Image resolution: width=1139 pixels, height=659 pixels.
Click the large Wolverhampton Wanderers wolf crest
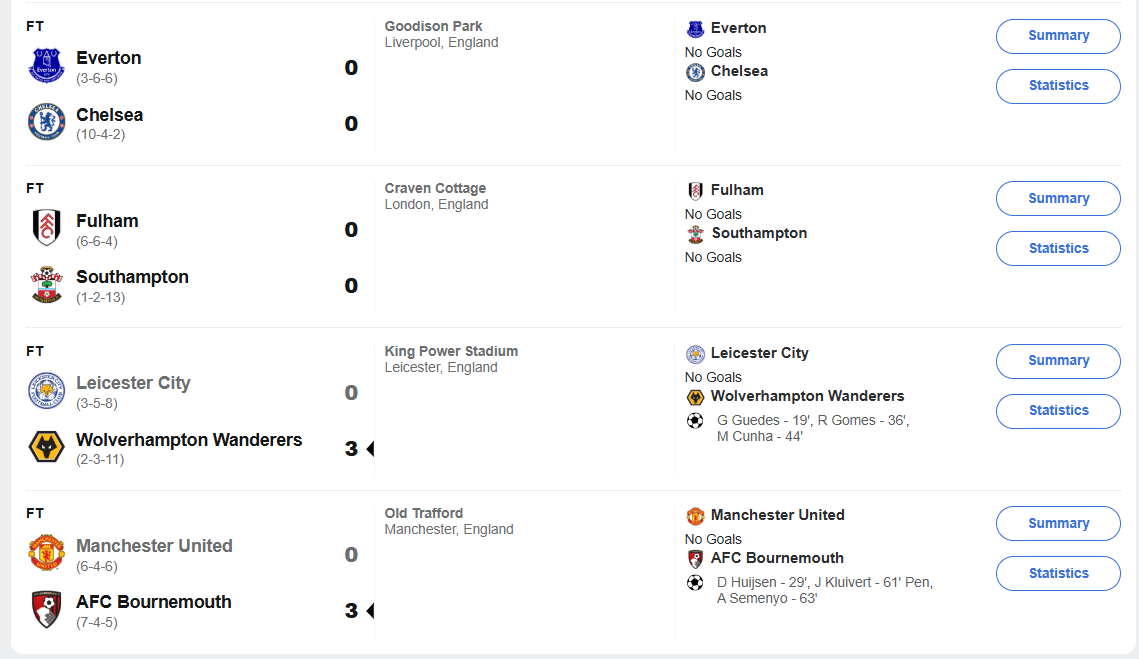click(47, 447)
